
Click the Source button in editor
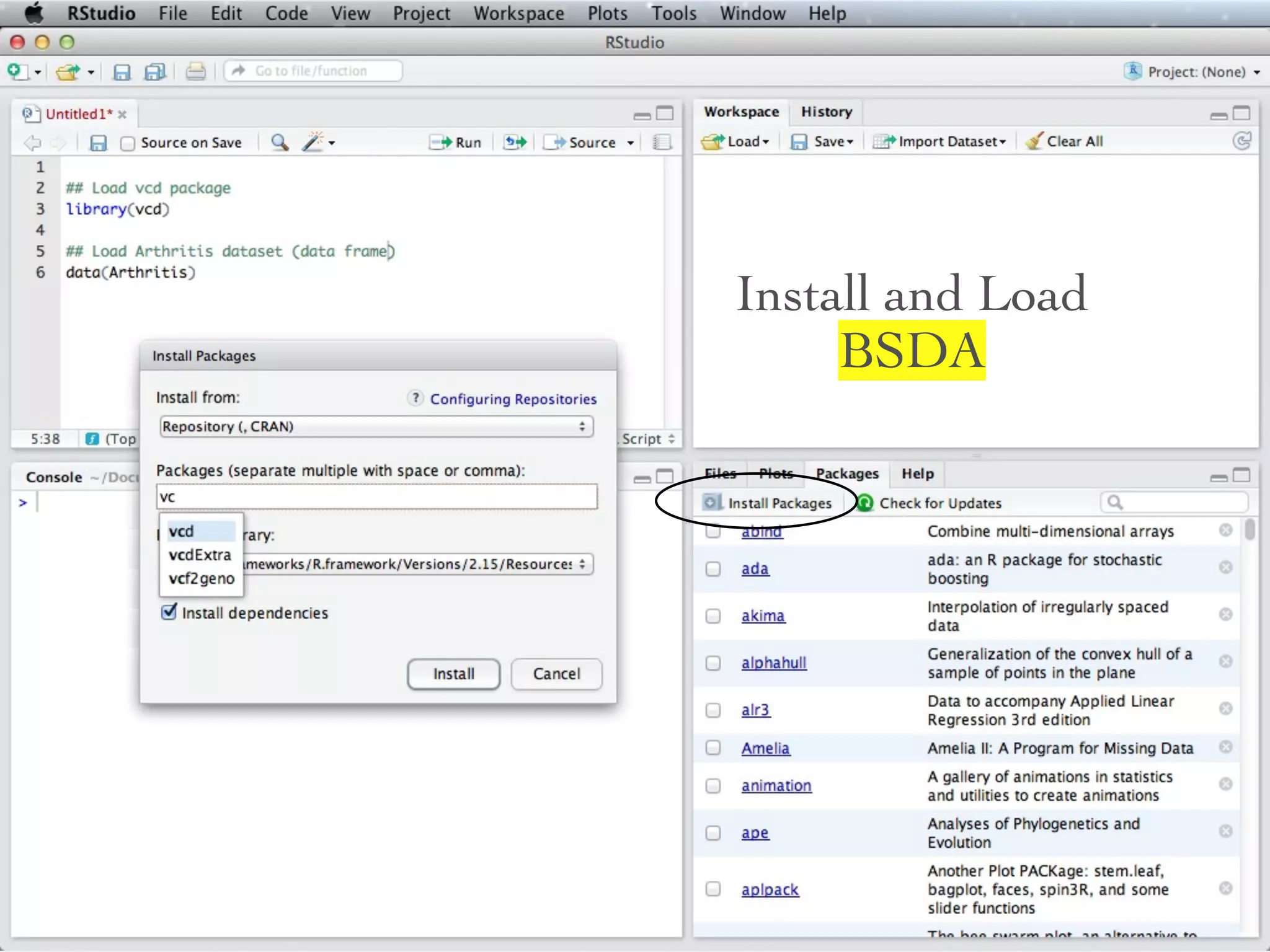pos(580,143)
